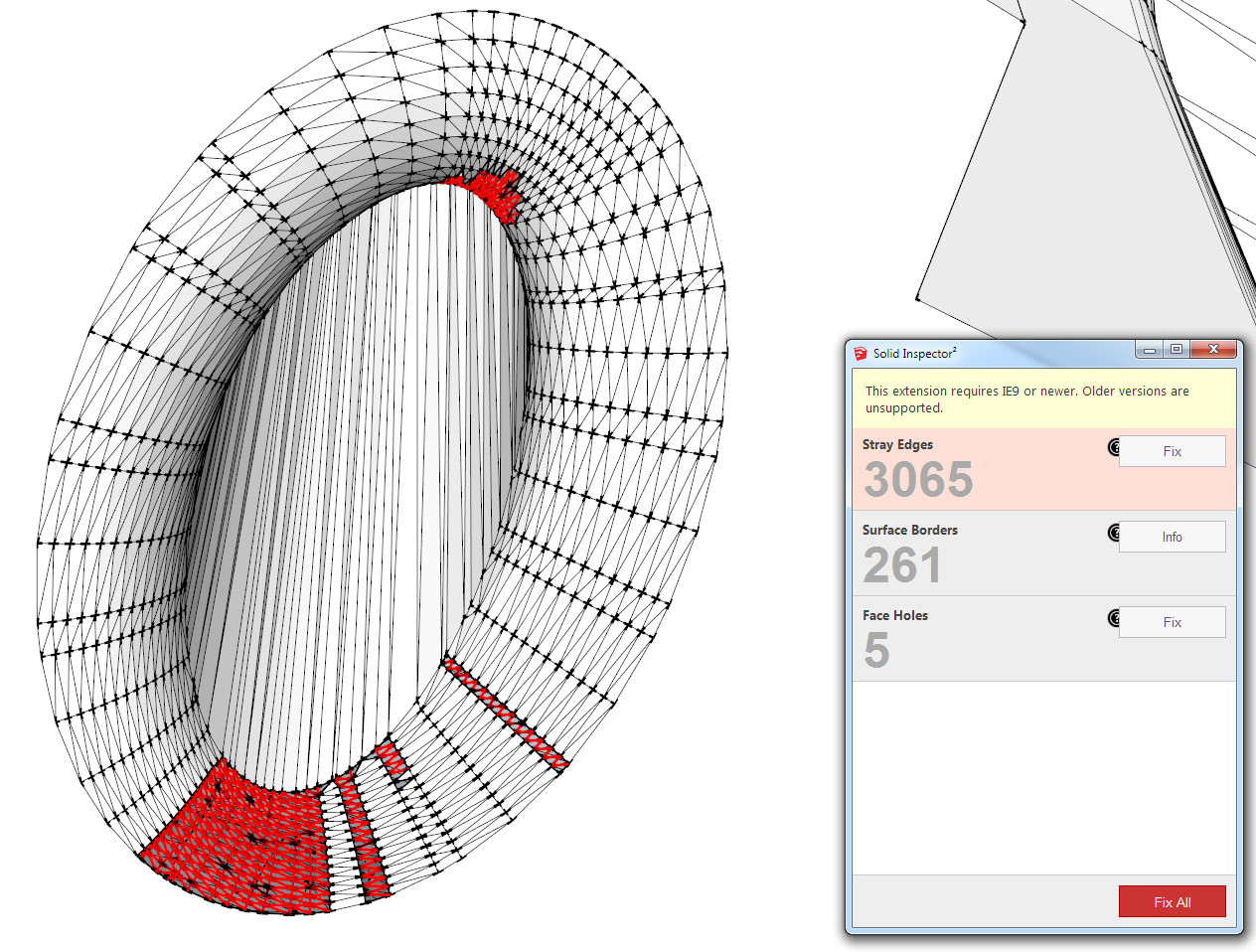
Task: Fix the Face Holes errors
Action: pyautogui.click(x=1172, y=622)
